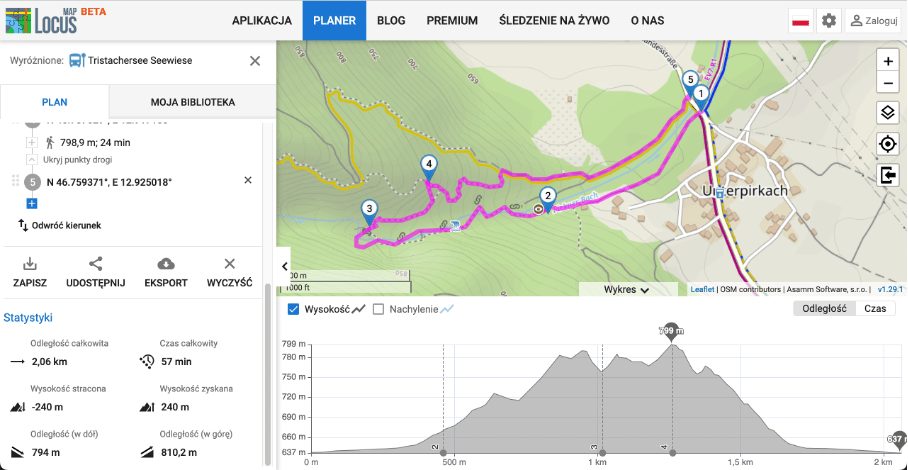Open the settings gear icon

(829, 20)
